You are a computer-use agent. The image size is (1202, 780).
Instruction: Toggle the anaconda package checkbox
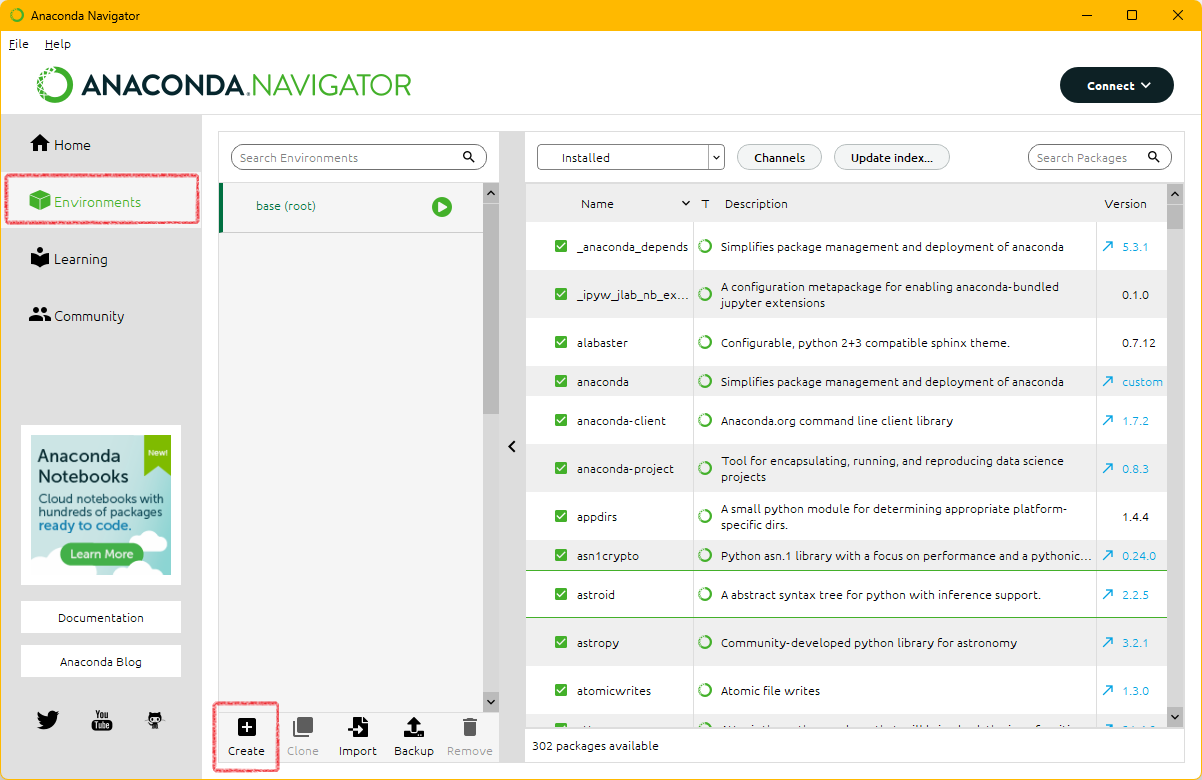click(561, 381)
